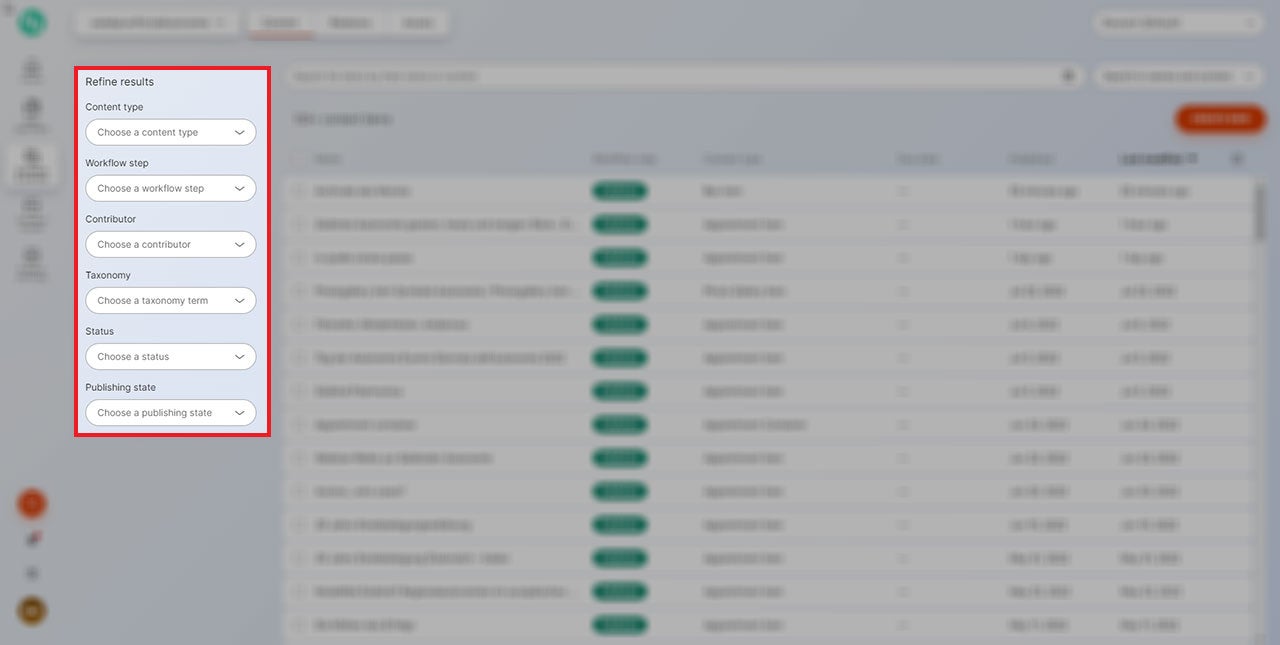The image size is (1280, 645).
Task: Click the add-column icon in the table header
Action: 1237,158
